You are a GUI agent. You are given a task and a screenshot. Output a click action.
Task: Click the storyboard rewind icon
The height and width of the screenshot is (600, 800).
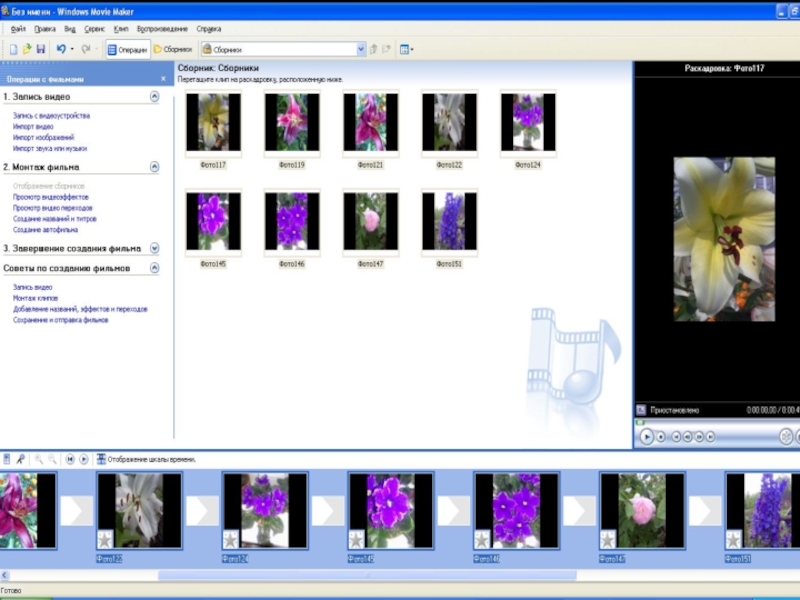coord(70,459)
